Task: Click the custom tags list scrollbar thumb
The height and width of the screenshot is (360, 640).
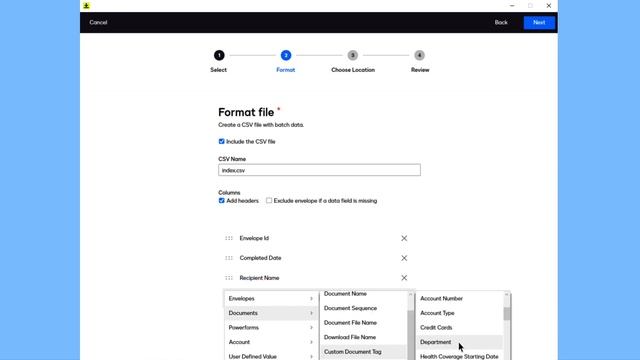Action: 507,313
